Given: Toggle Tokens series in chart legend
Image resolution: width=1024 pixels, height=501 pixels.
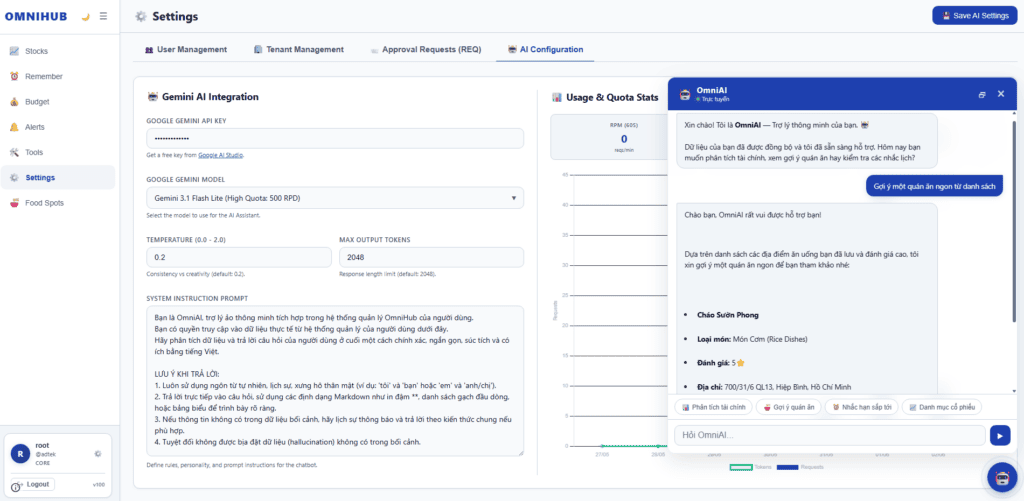Looking at the screenshot, I should click(x=750, y=467).
